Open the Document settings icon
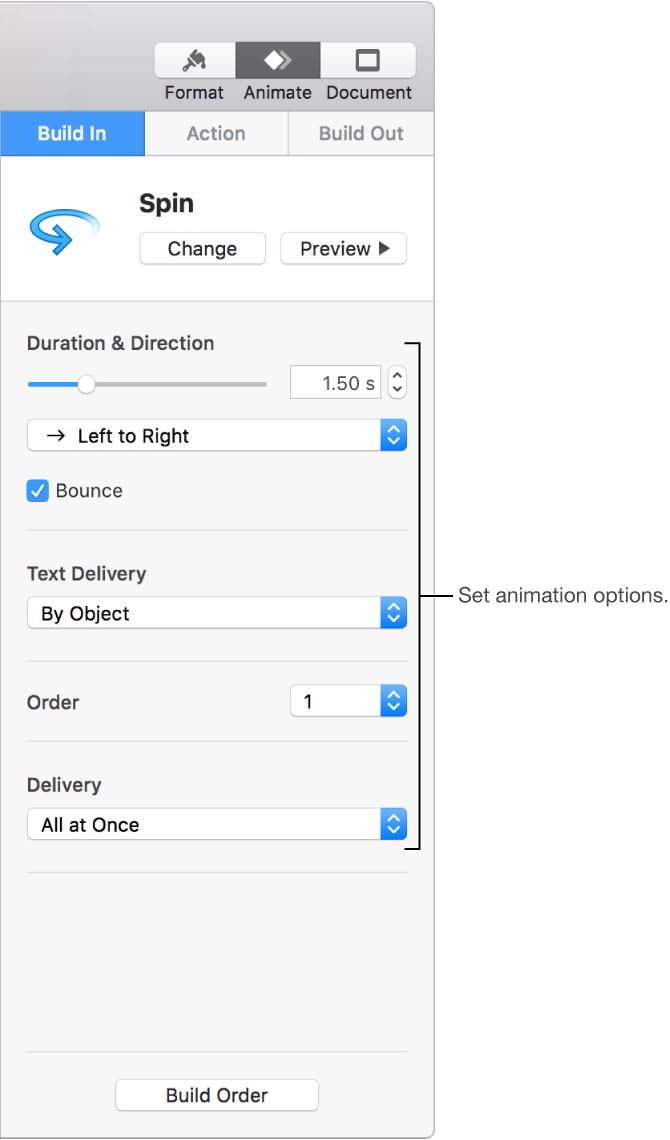This screenshot has height=1140, width=670. pos(368,59)
